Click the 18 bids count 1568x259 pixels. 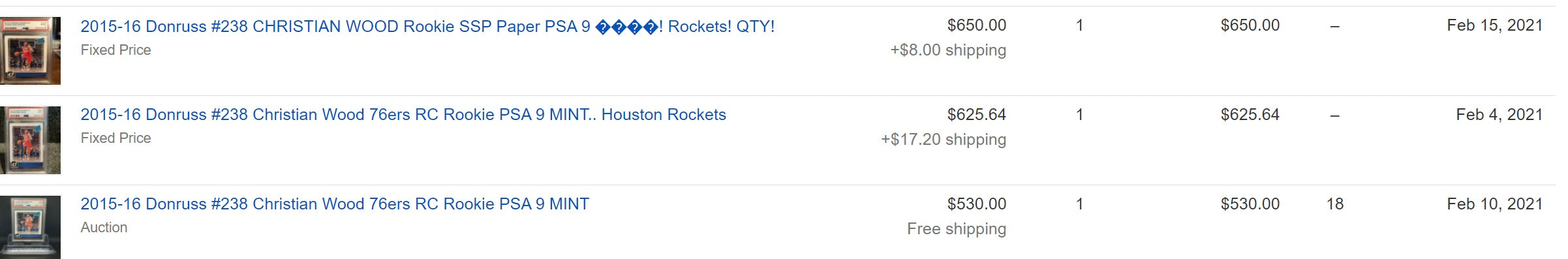click(x=1334, y=204)
